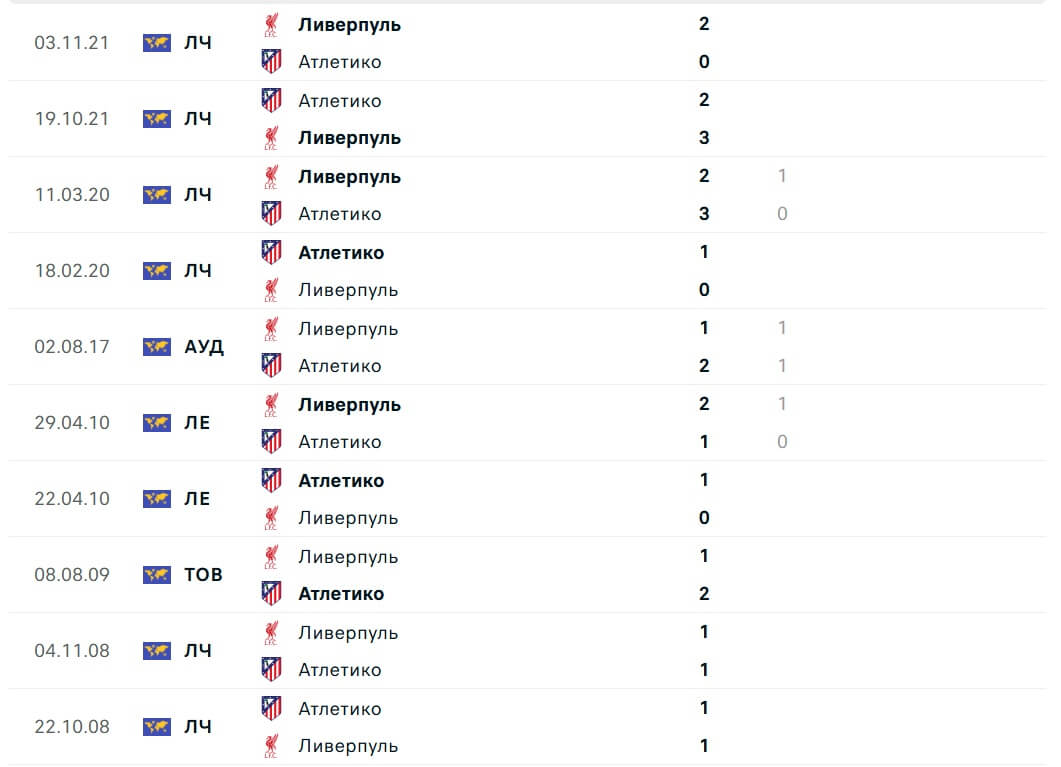
Task: Select bold Атлетико name in 22.04.10 match
Action: (x=341, y=481)
